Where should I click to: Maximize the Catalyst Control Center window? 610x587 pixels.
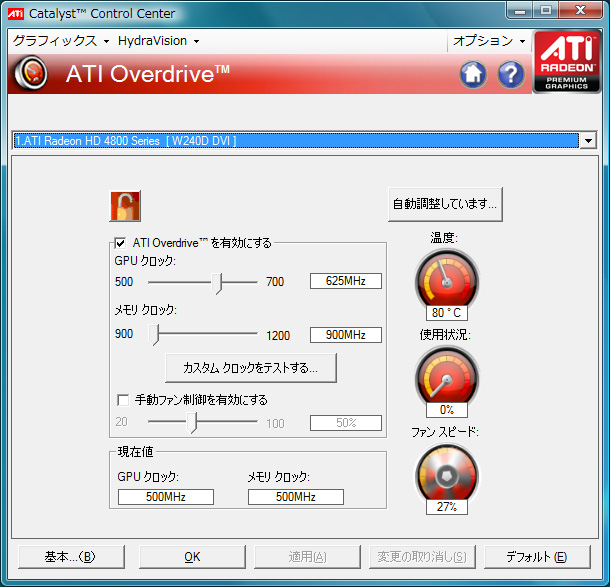(545, 11)
